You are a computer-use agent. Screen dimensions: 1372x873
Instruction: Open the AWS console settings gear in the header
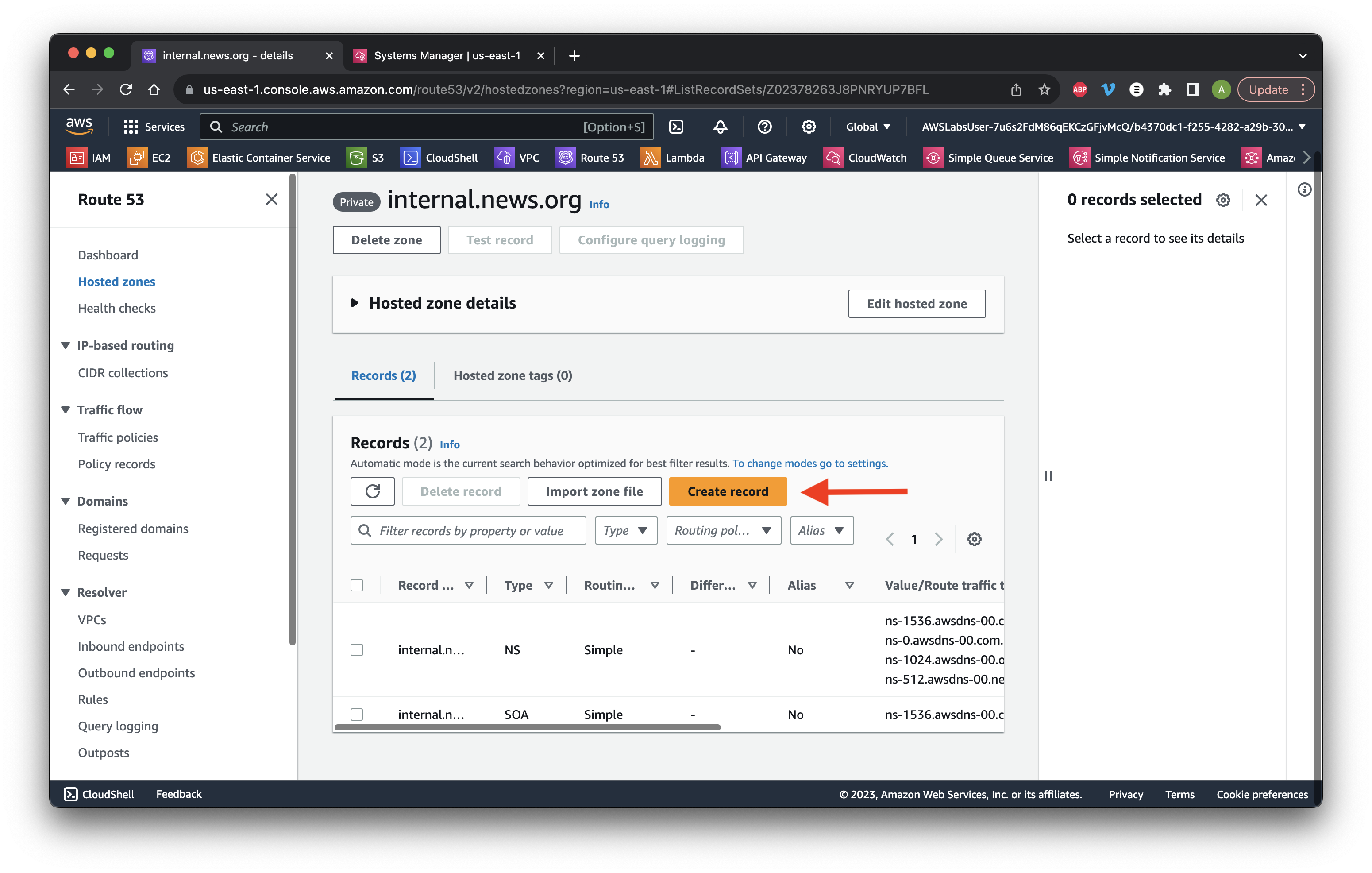[809, 127]
